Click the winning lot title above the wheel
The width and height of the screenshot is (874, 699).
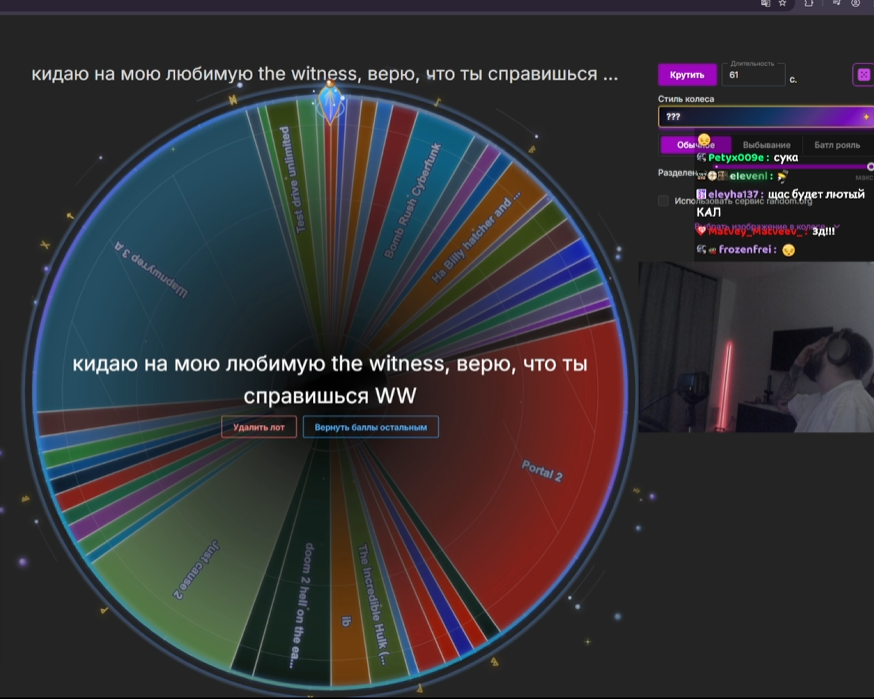pyautogui.click(x=325, y=74)
